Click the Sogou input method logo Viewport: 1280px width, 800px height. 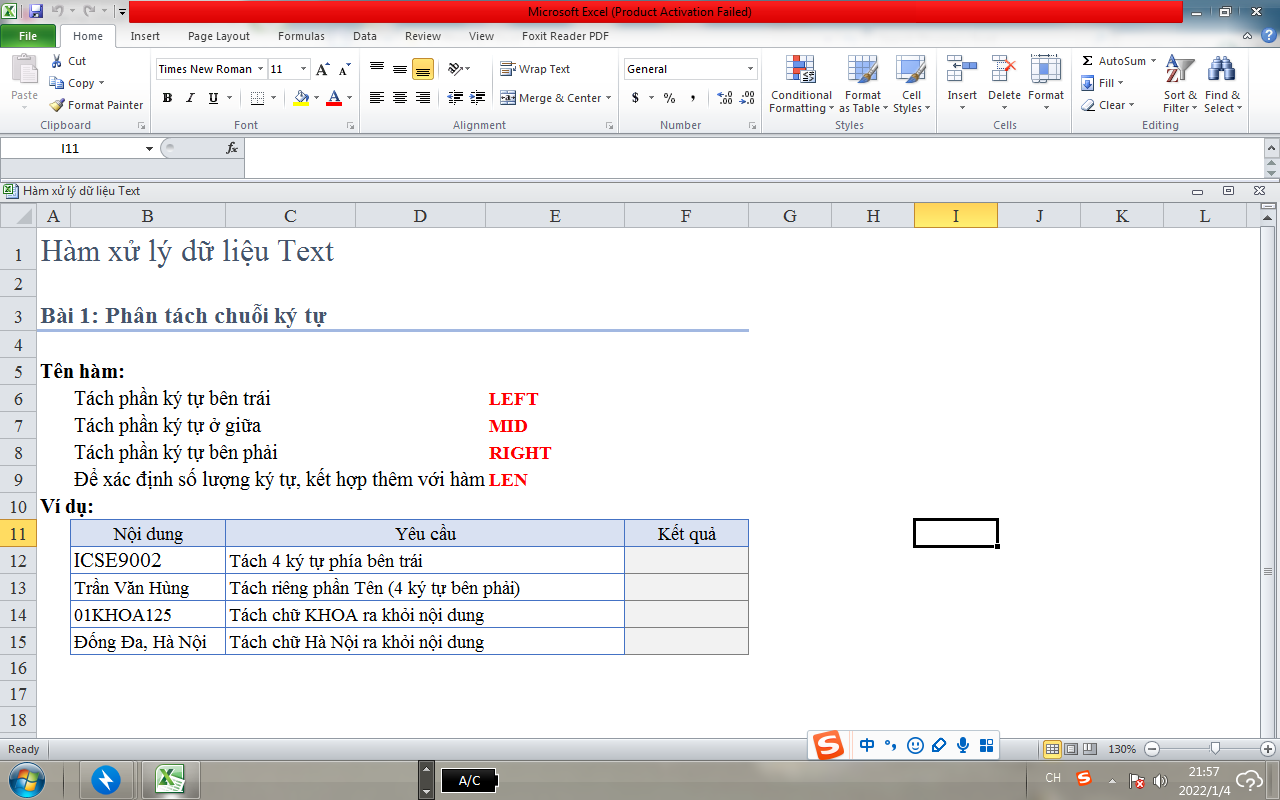click(827, 745)
